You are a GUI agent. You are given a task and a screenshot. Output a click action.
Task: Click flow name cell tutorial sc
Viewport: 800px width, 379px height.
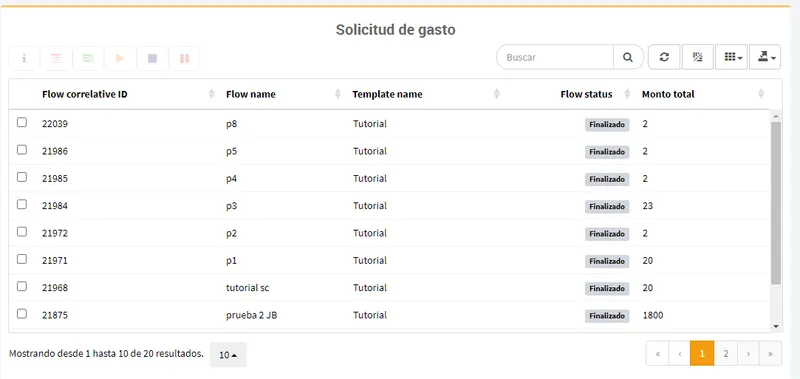click(247, 288)
